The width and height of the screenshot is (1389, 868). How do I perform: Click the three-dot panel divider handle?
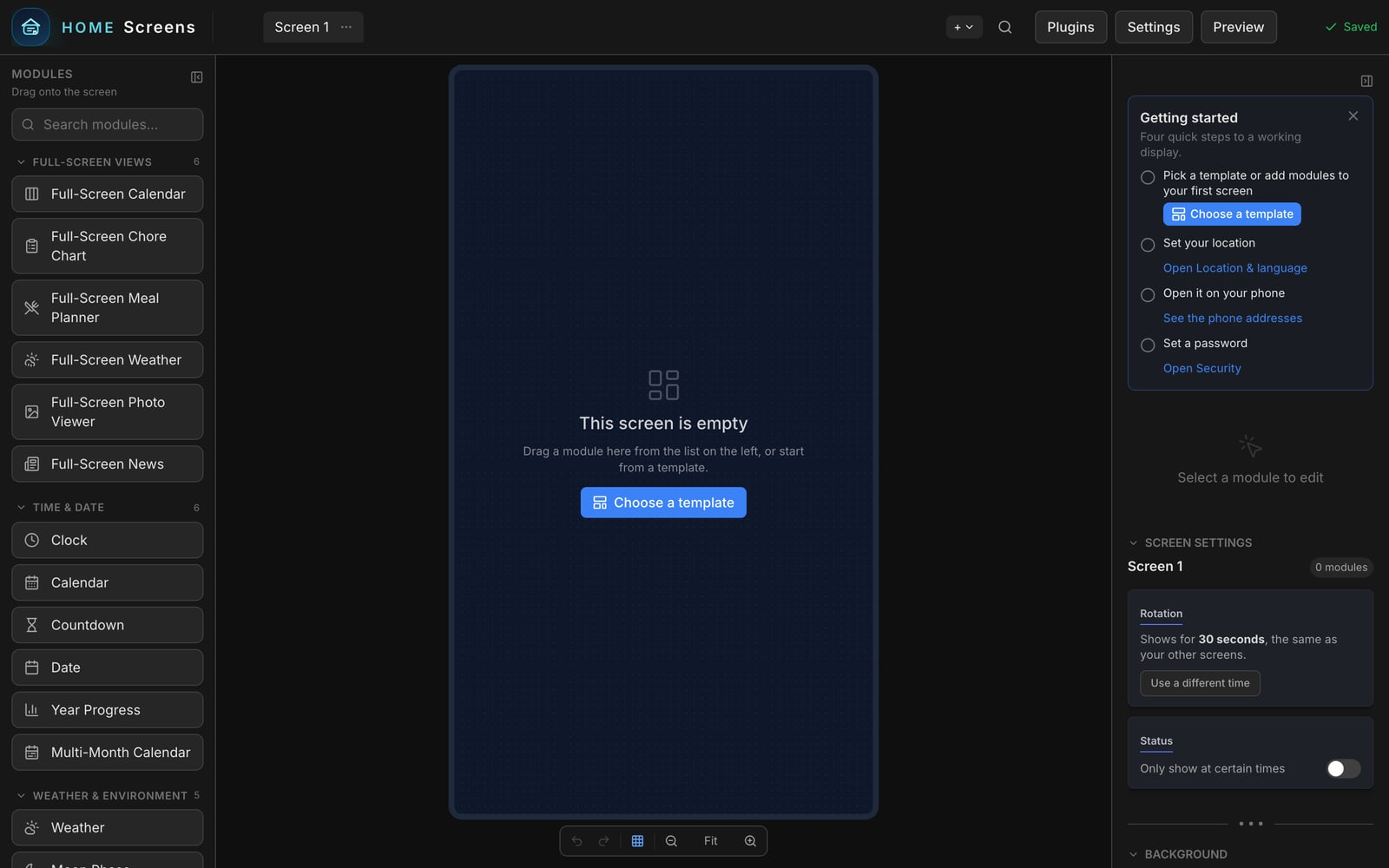(1250, 824)
